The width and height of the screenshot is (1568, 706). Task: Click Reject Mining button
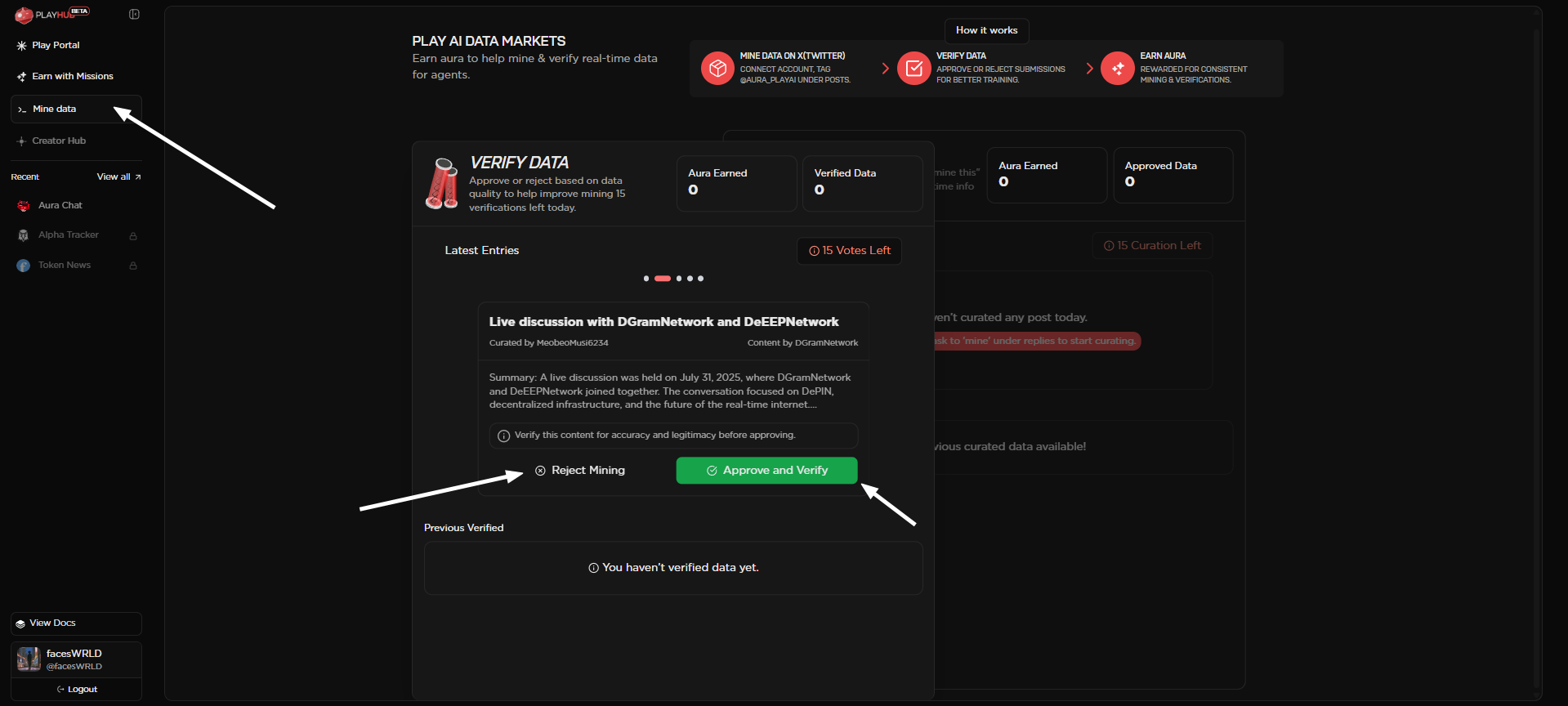580,471
